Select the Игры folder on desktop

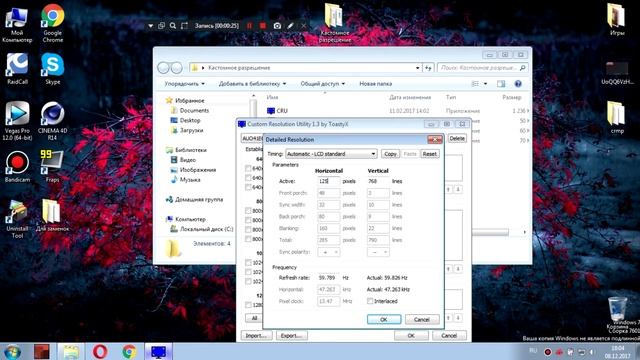(x=617, y=20)
